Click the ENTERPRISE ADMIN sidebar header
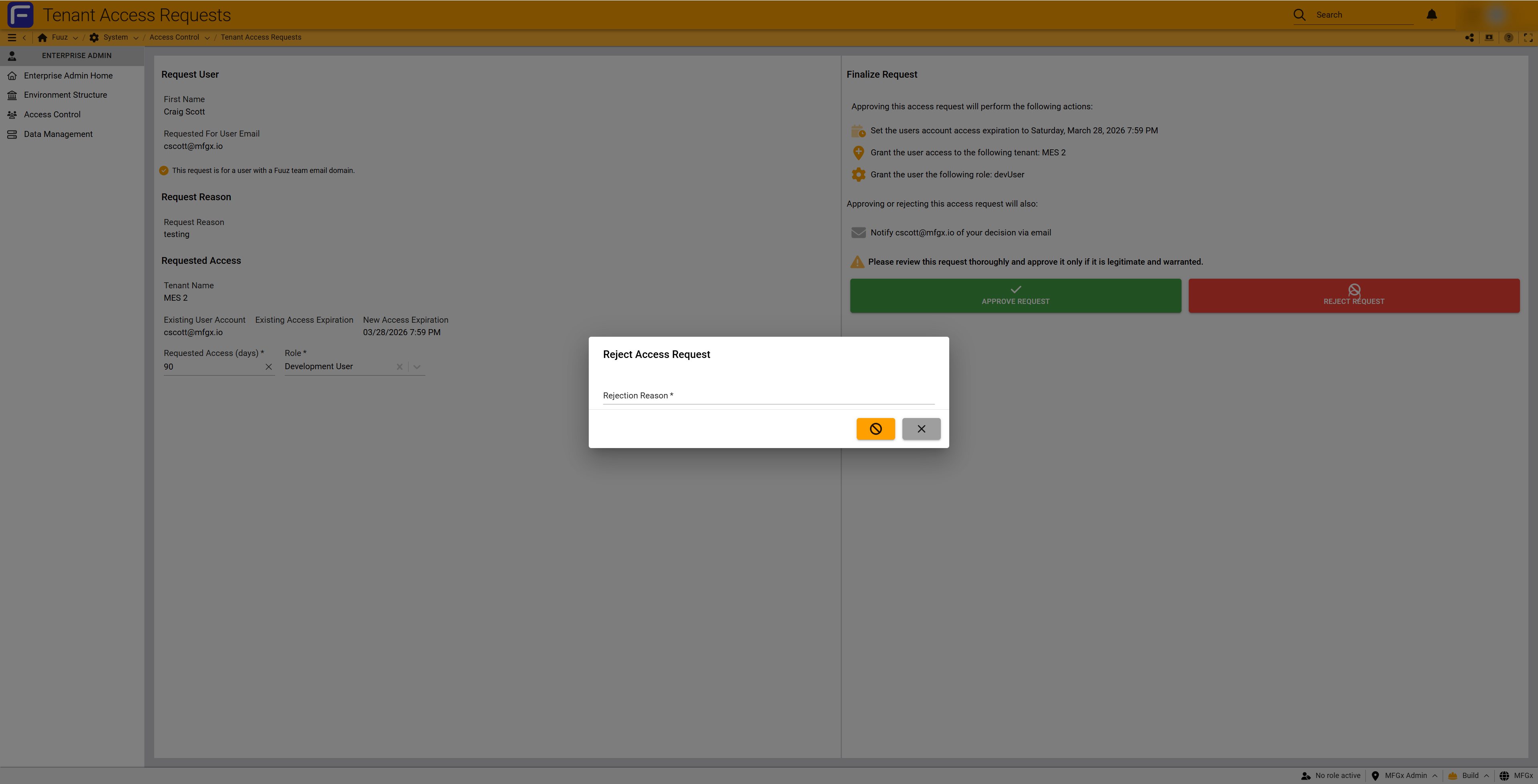This screenshot has height=784, width=1538. tap(72, 56)
